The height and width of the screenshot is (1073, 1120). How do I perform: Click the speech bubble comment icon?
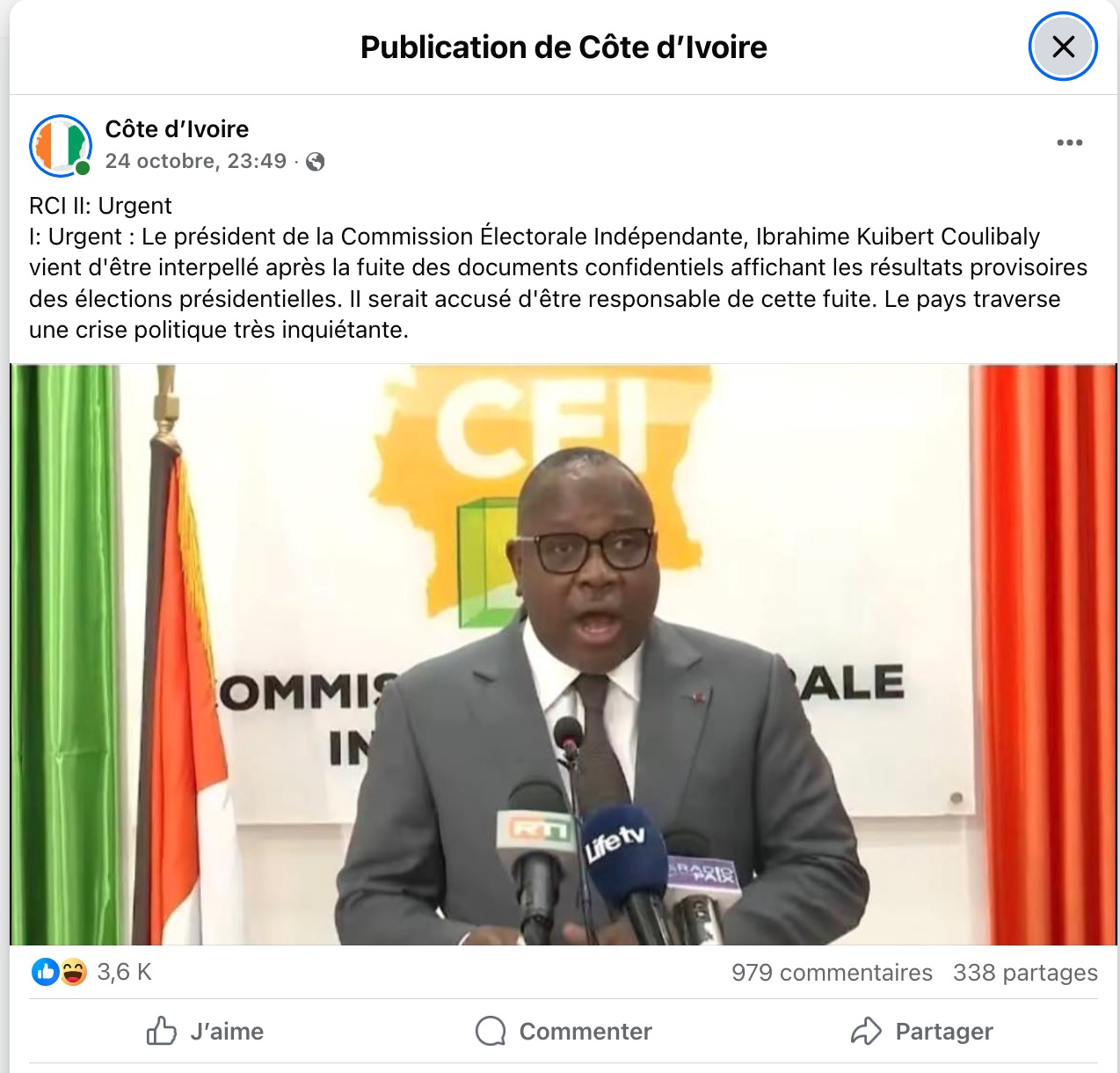491,1031
